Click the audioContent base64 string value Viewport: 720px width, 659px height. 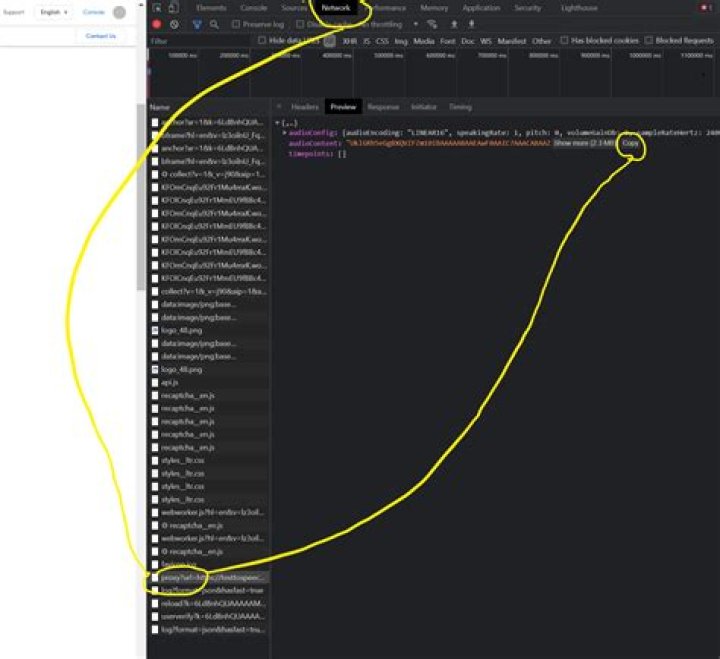point(448,143)
